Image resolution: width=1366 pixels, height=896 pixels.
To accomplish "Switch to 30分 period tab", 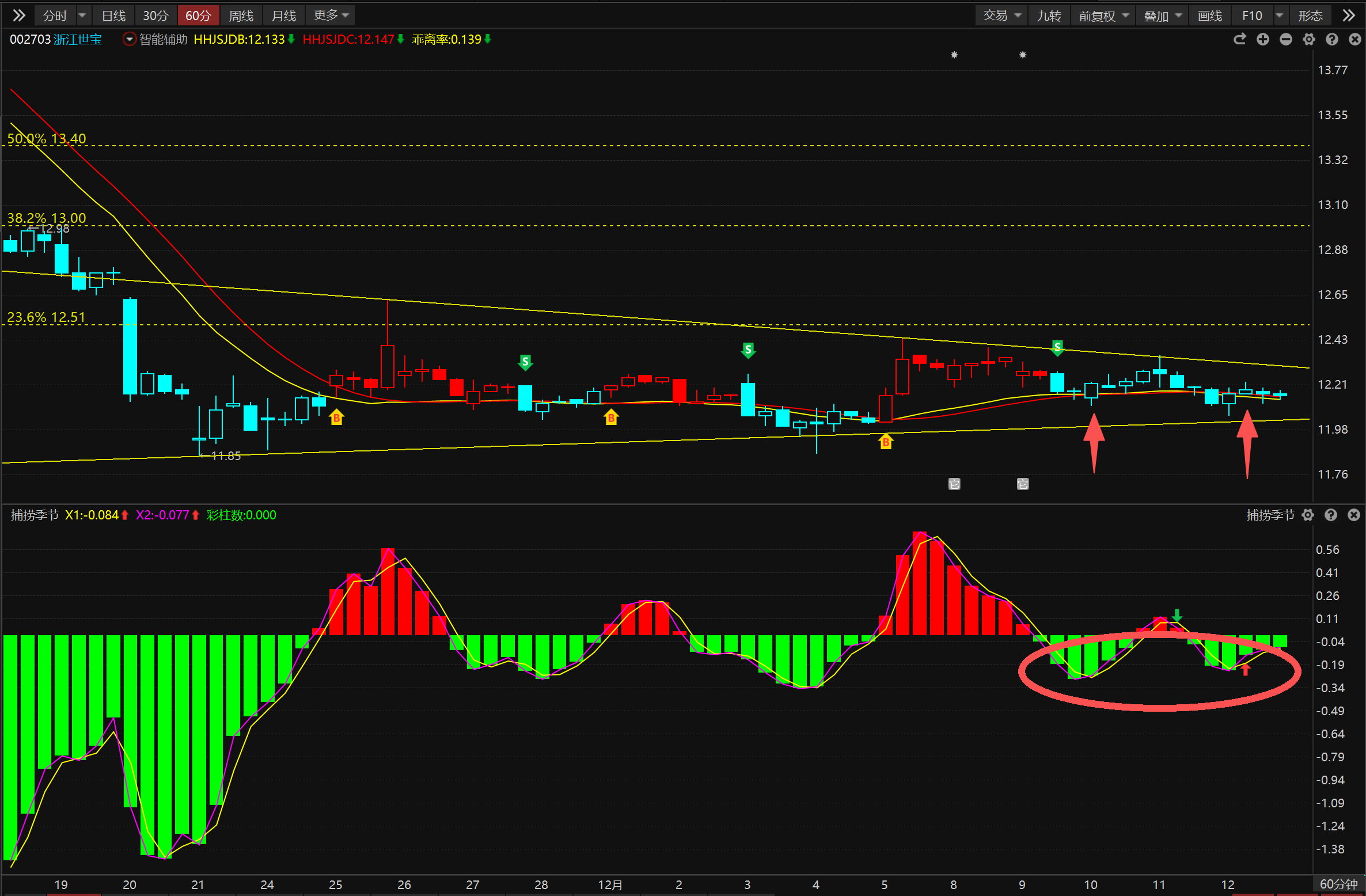I will coord(155,16).
